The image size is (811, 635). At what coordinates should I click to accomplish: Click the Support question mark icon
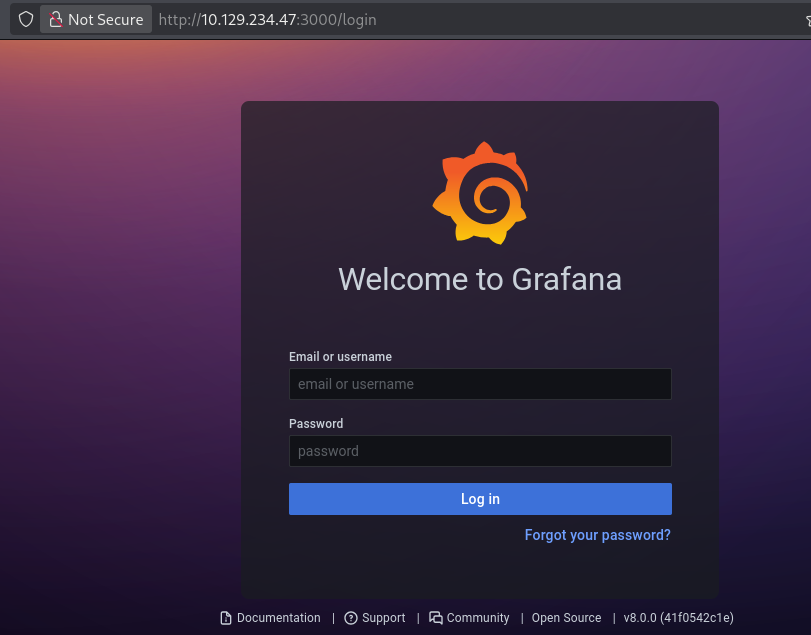[351, 618]
